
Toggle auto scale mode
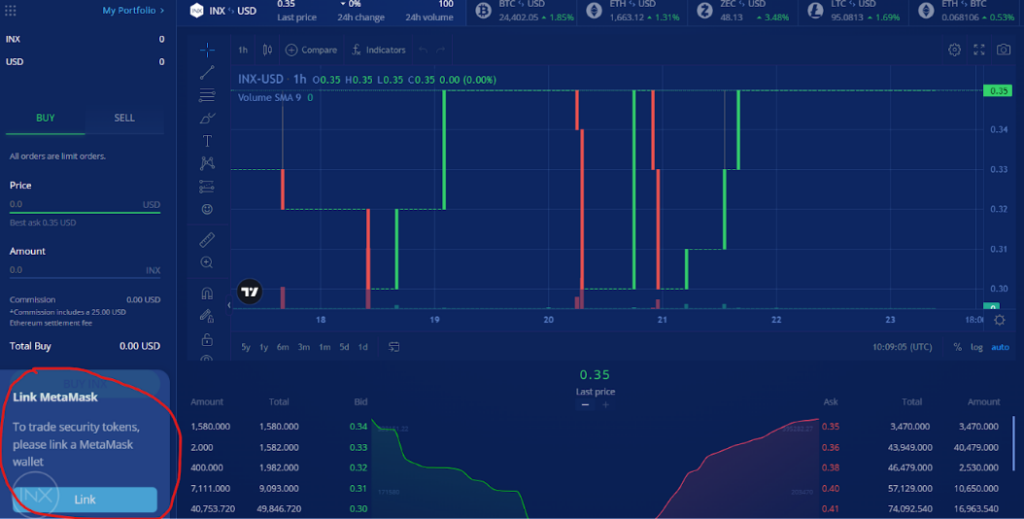click(x=1000, y=347)
